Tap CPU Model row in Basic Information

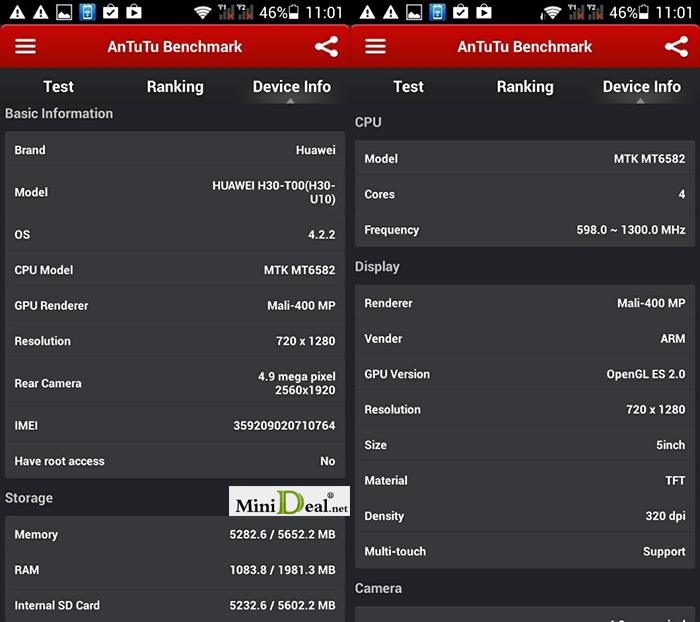pos(175,270)
